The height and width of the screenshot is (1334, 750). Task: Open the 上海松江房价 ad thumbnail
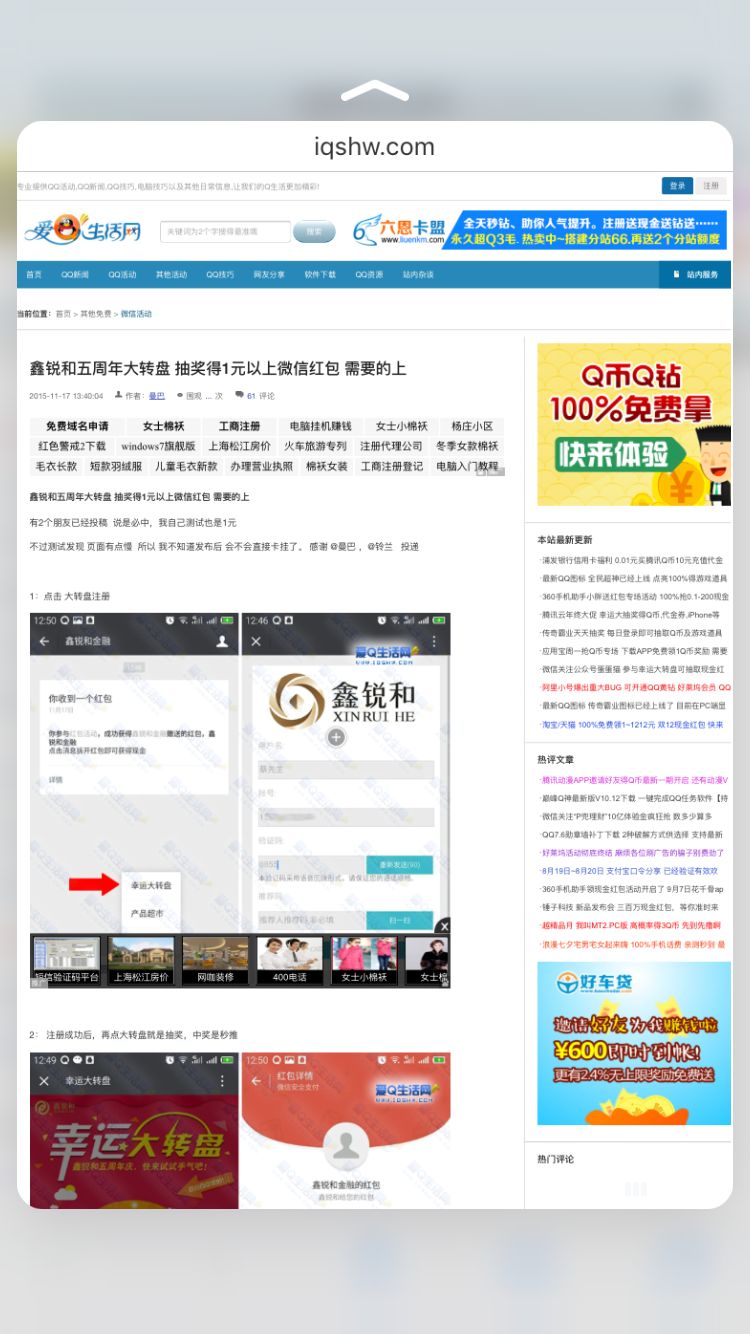(141, 960)
